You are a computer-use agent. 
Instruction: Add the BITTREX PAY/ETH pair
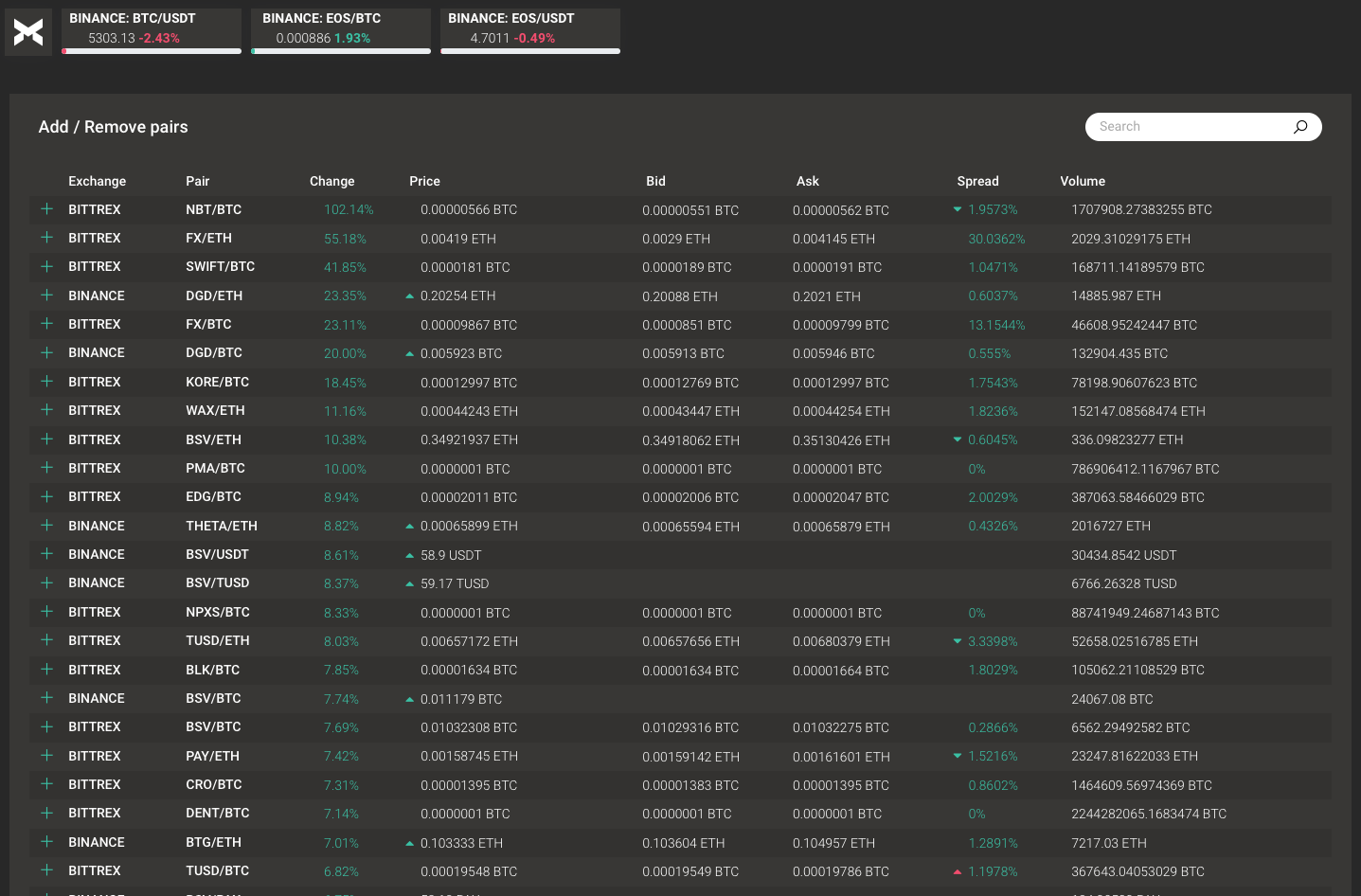point(46,756)
